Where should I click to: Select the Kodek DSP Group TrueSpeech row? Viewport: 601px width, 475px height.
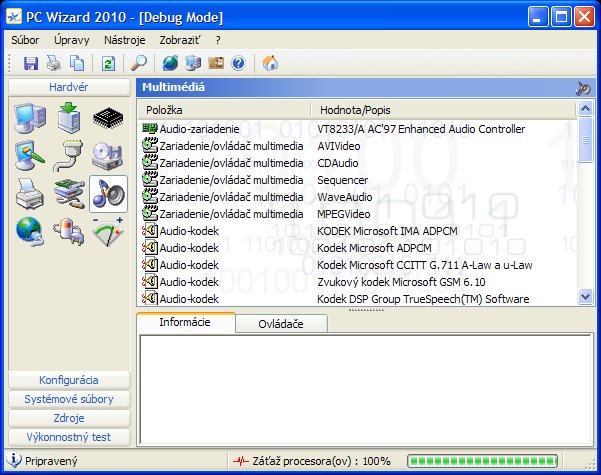357,299
